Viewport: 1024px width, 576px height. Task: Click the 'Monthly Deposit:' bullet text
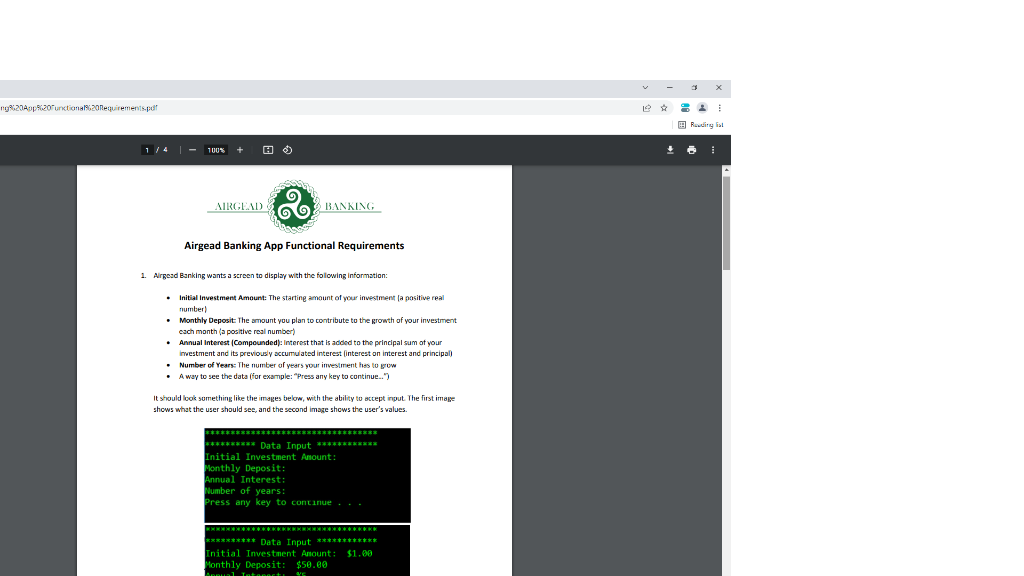(x=207, y=321)
